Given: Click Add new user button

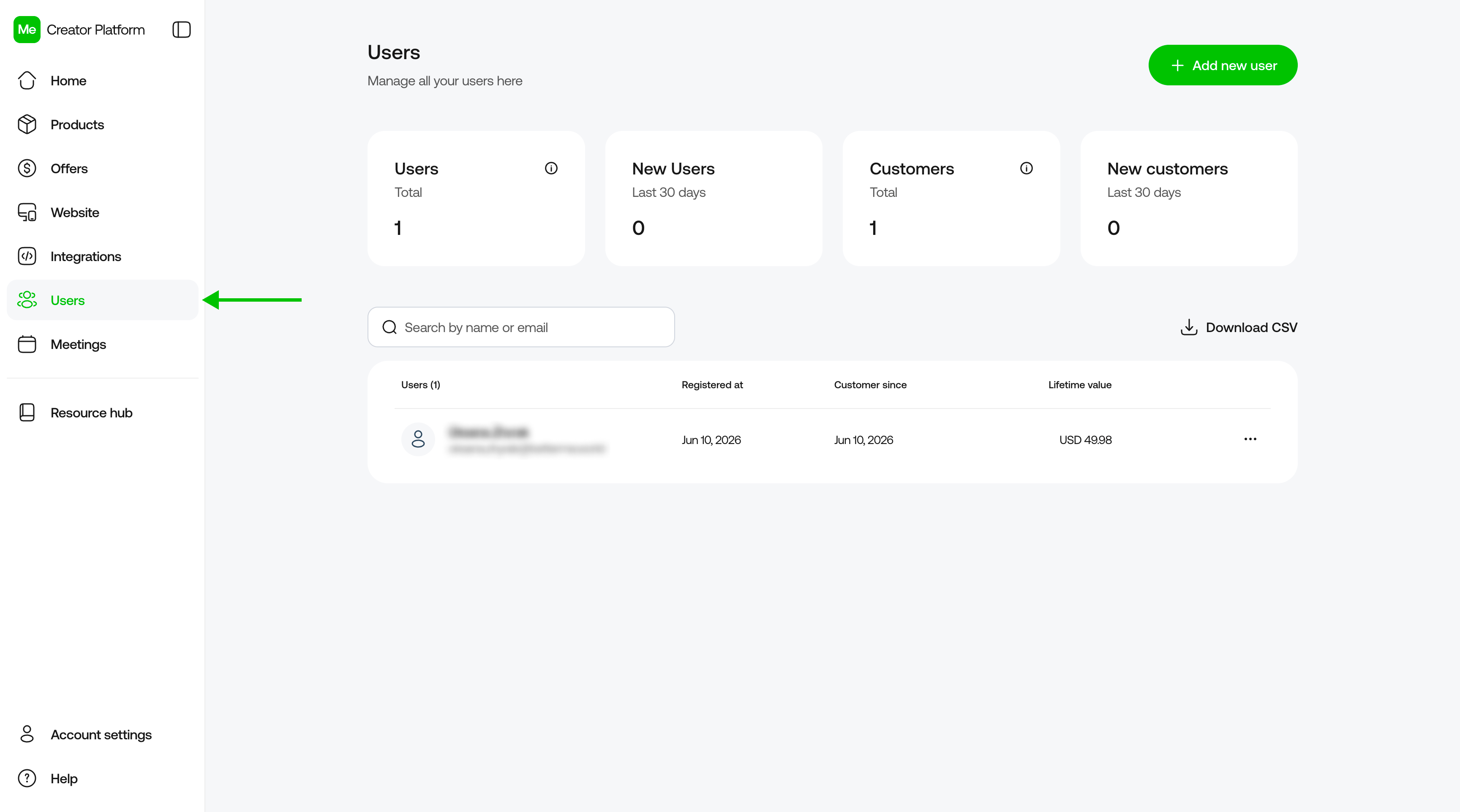Looking at the screenshot, I should tap(1223, 65).
